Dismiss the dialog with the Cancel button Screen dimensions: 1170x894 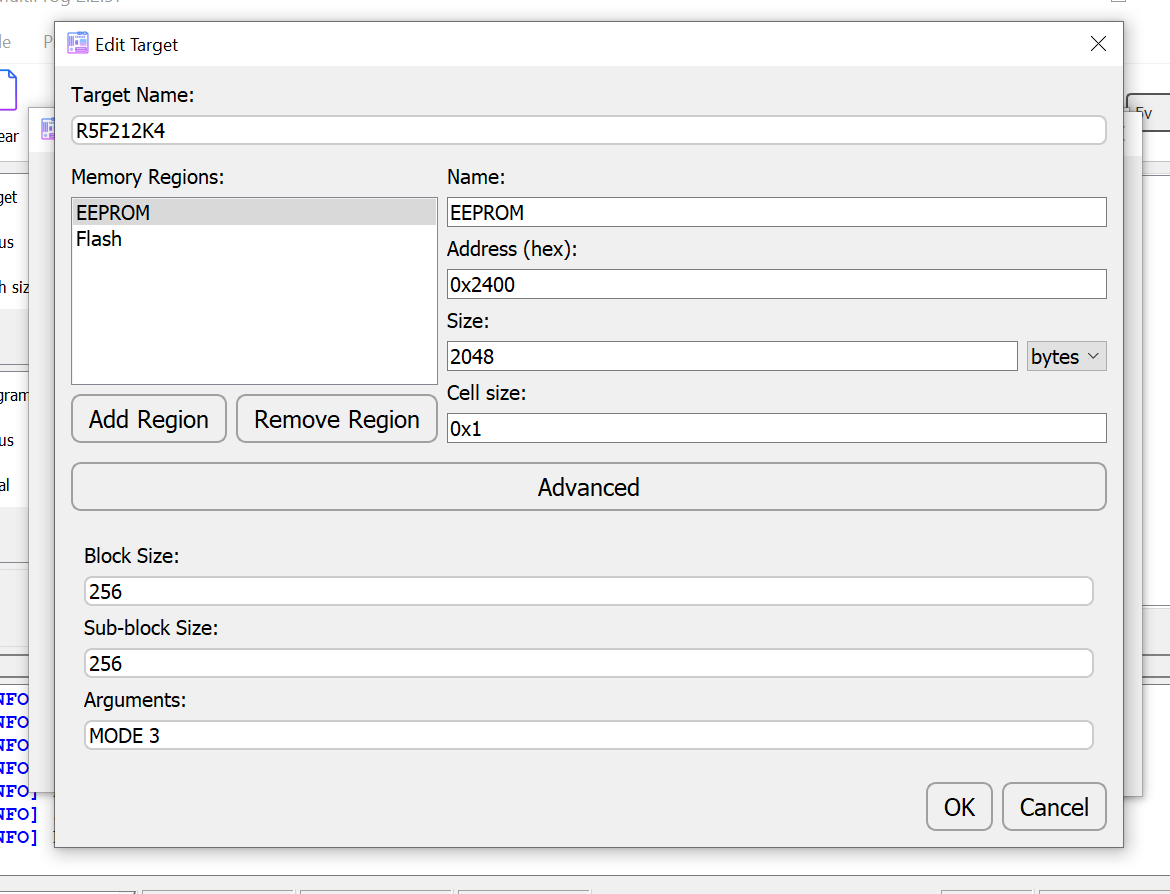(1053, 806)
